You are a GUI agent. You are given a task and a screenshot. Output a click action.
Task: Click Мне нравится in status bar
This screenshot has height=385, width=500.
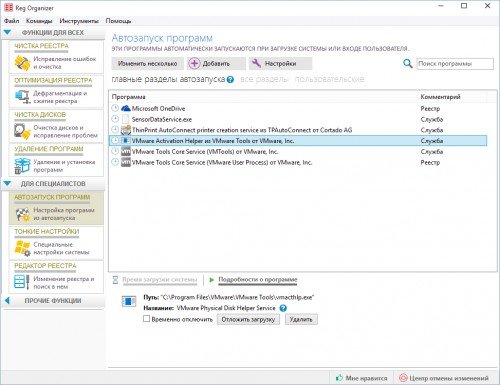tap(362, 378)
